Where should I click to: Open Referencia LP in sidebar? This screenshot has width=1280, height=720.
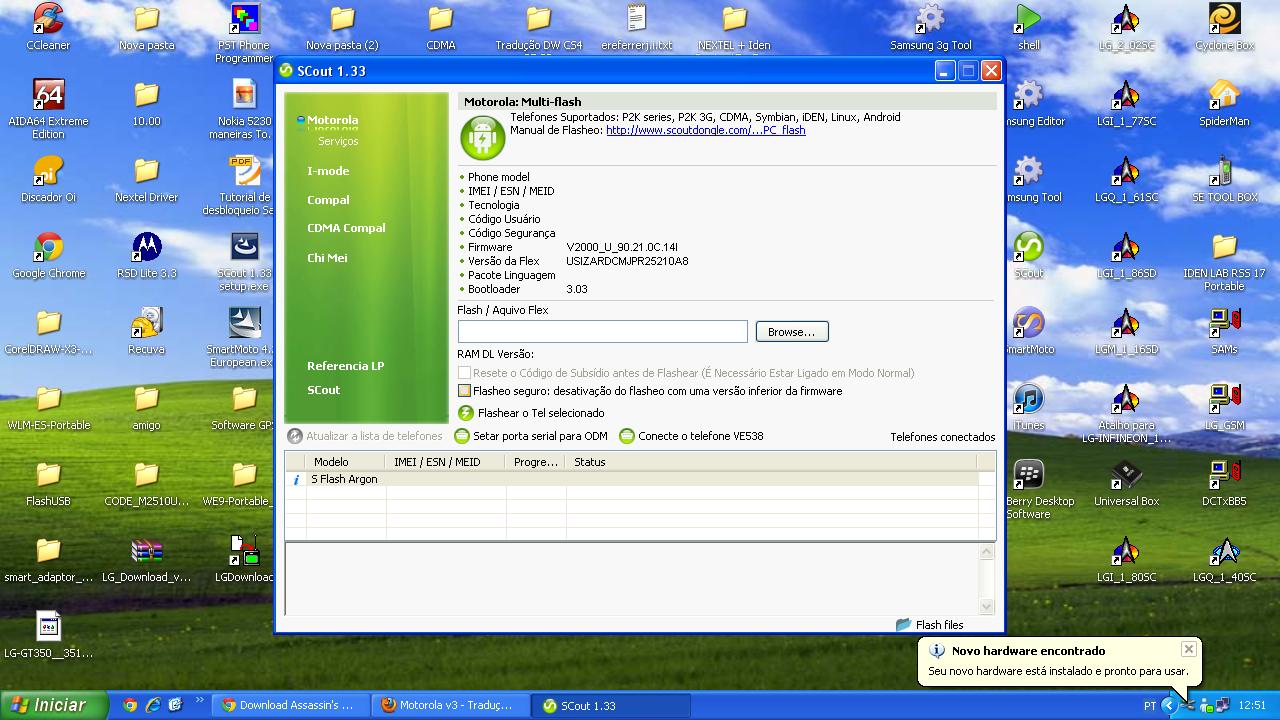click(345, 366)
